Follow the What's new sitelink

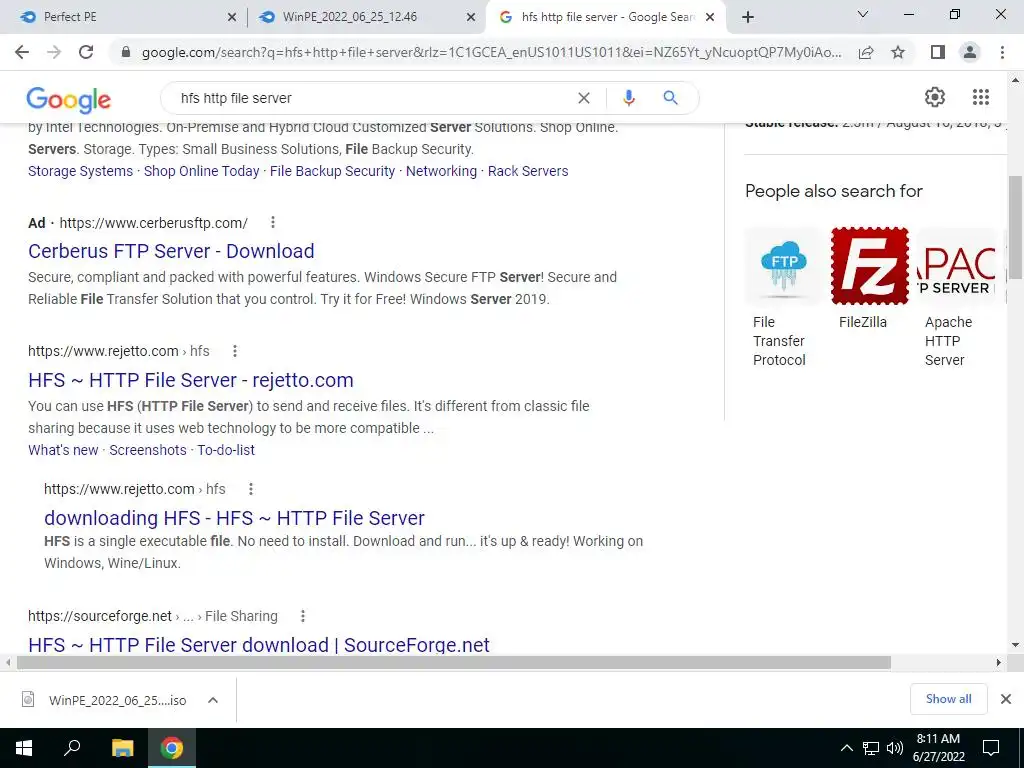click(63, 451)
